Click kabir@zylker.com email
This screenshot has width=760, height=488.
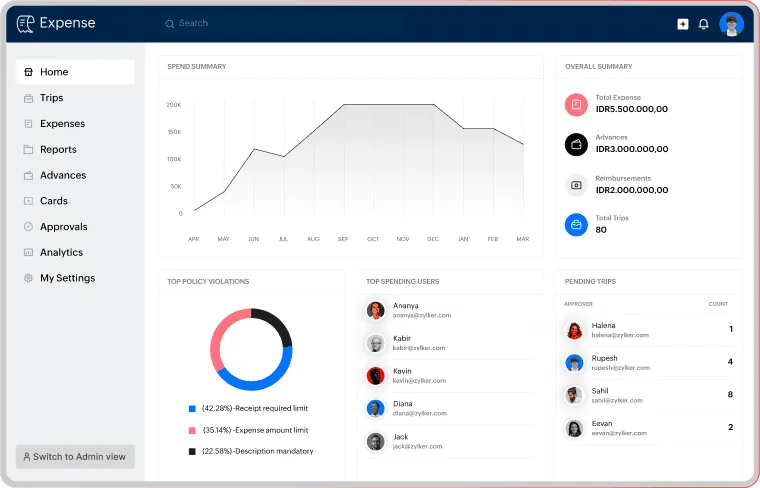[x=419, y=348]
